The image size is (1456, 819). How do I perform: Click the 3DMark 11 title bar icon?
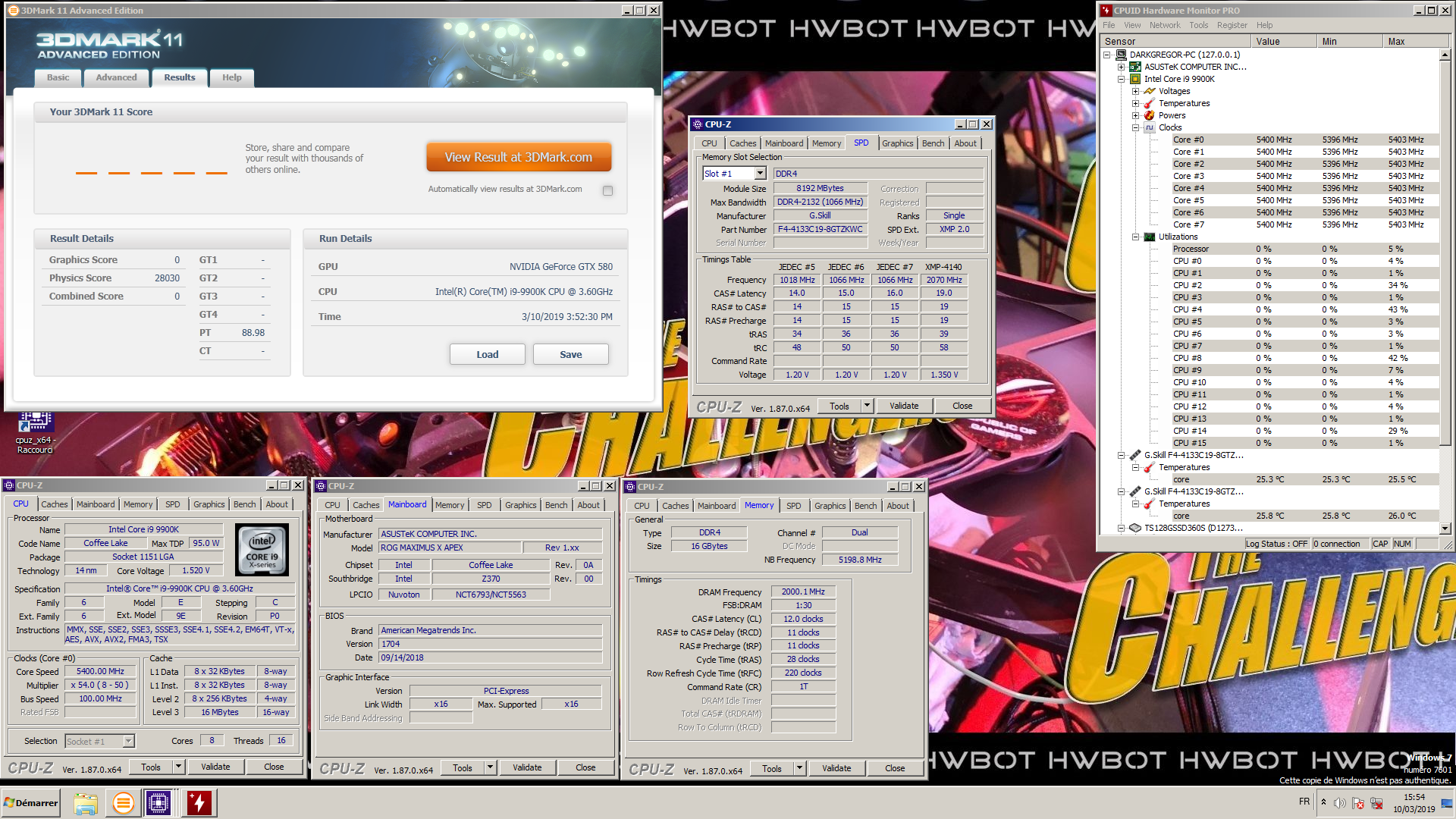click(x=13, y=11)
